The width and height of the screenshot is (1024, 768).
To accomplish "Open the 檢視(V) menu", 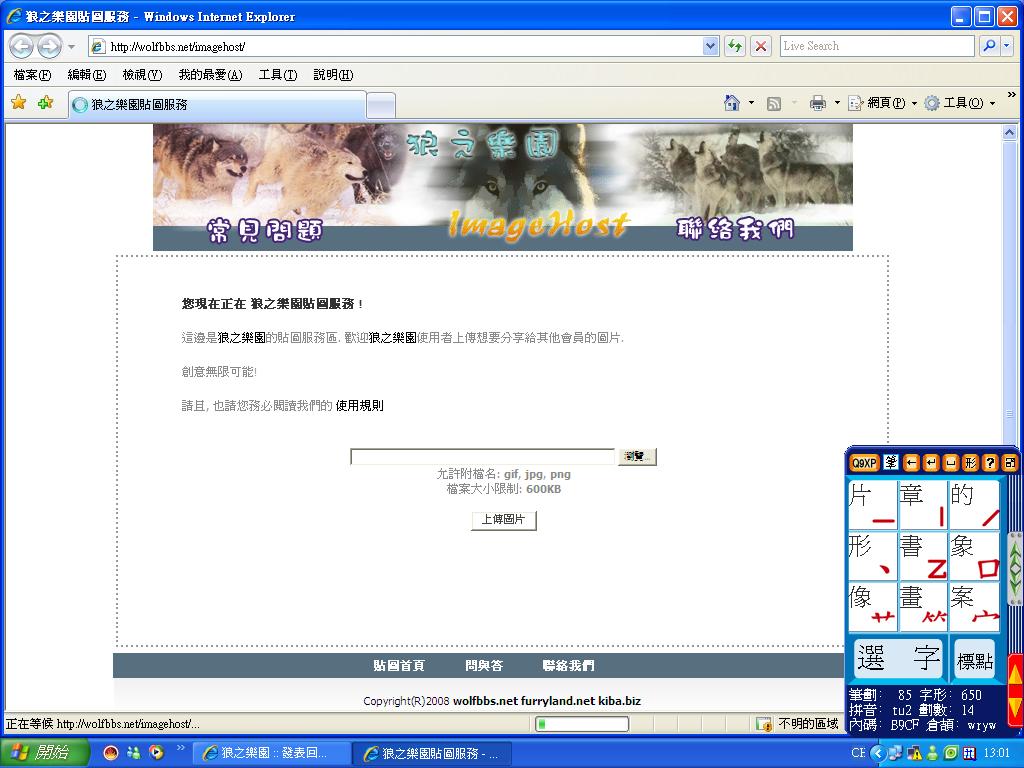I will coord(142,75).
